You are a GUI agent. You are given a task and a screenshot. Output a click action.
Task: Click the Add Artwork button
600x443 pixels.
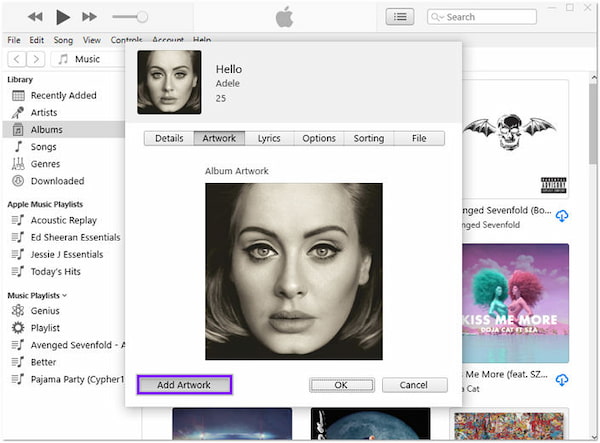coord(184,385)
